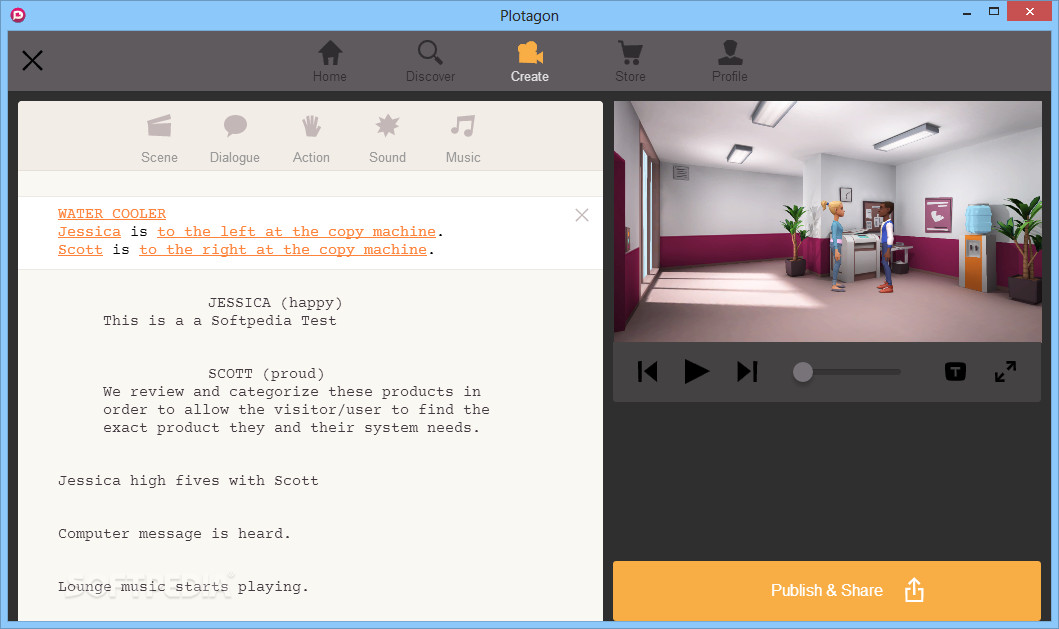The height and width of the screenshot is (629, 1059).
Task: Maximize the Plotagon window
Action: 993,11
